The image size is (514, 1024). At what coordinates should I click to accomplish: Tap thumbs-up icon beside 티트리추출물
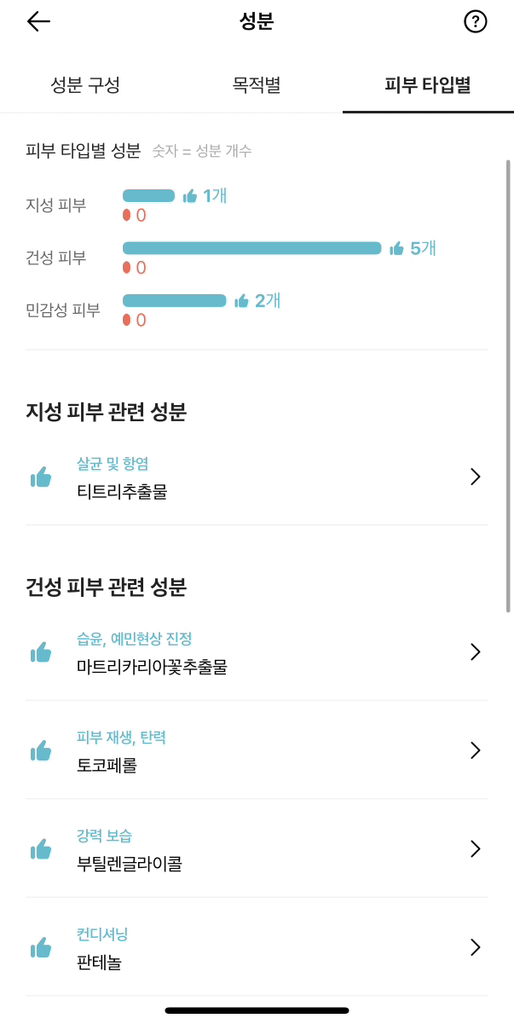40,477
